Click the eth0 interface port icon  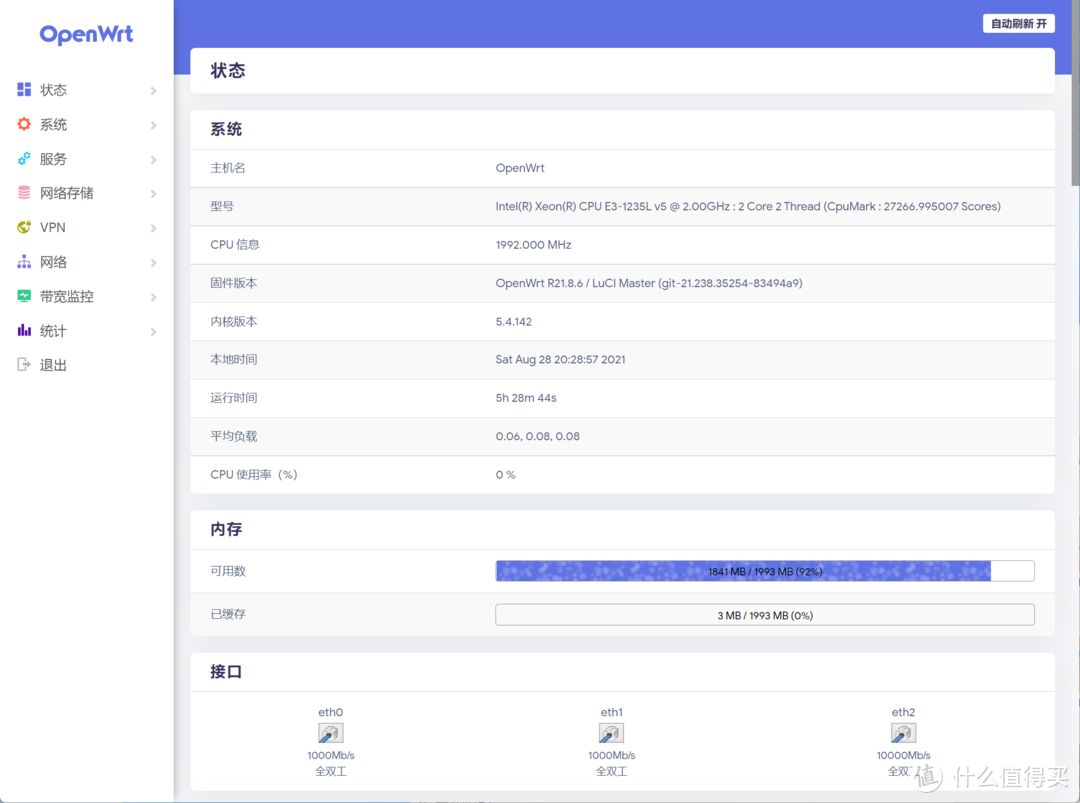coord(331,733)
